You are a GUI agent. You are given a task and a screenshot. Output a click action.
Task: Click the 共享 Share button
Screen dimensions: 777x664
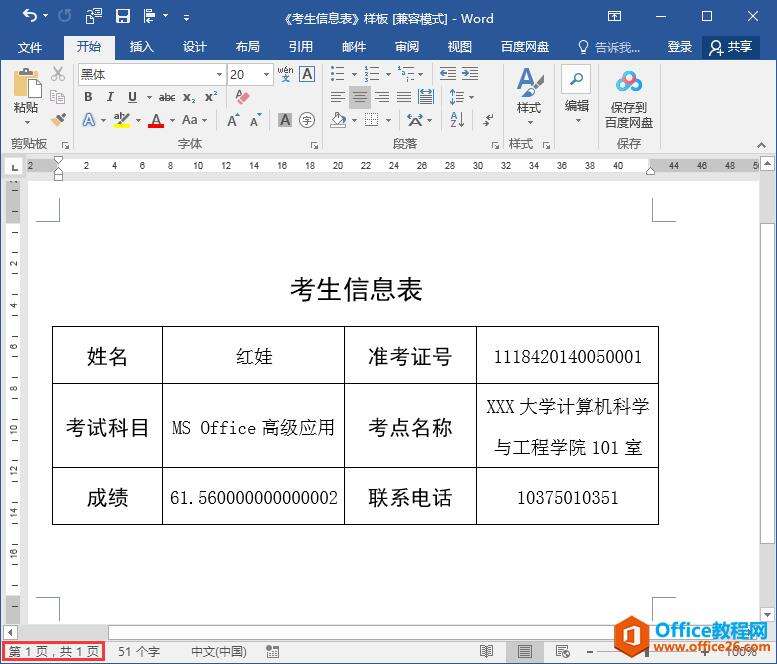pos(730,47)
